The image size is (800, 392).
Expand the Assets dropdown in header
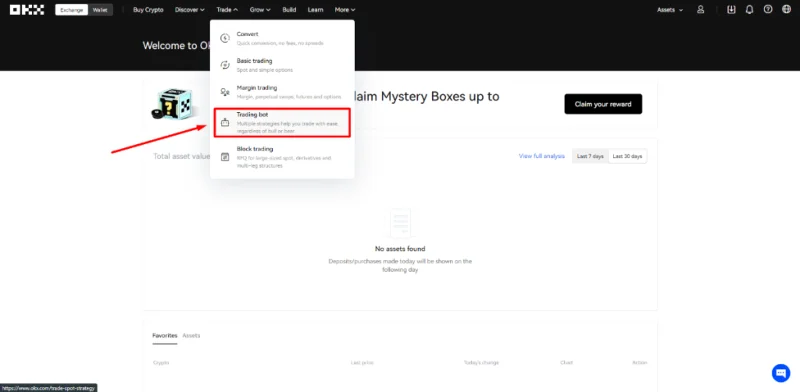[x=670, y=10]
